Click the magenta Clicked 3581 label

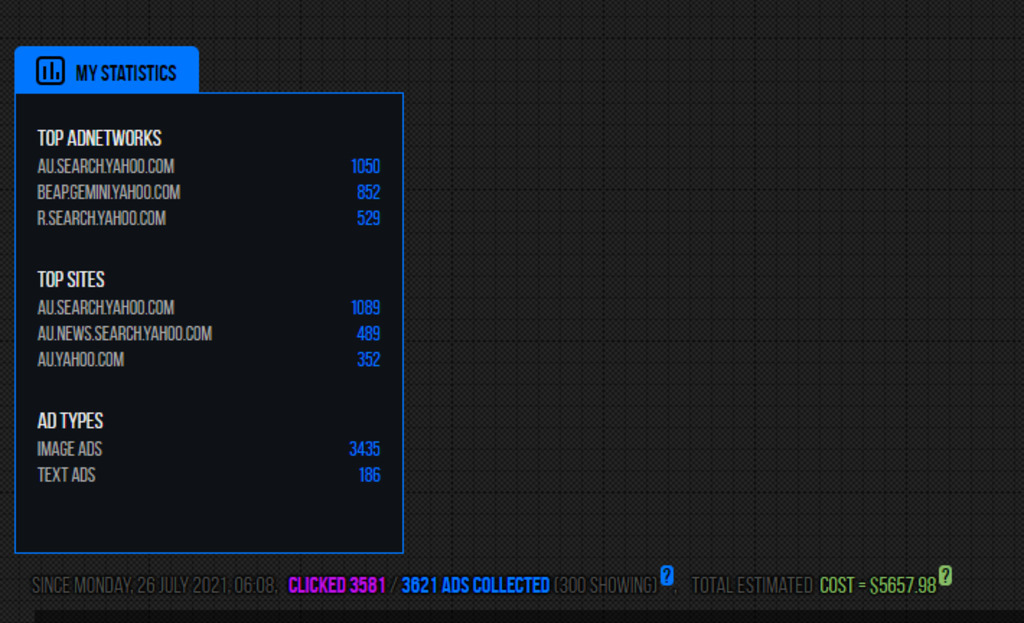tap(337, 585)
